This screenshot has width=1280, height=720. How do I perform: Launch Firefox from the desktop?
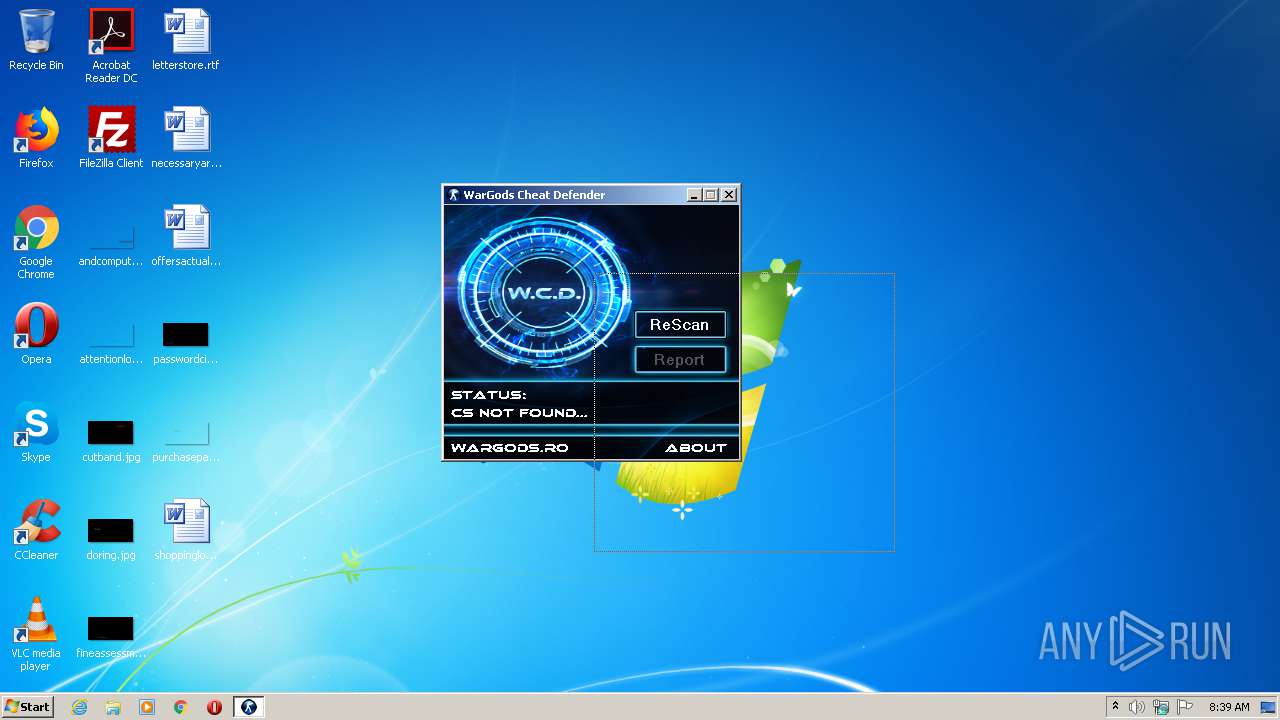pos(36,138)
